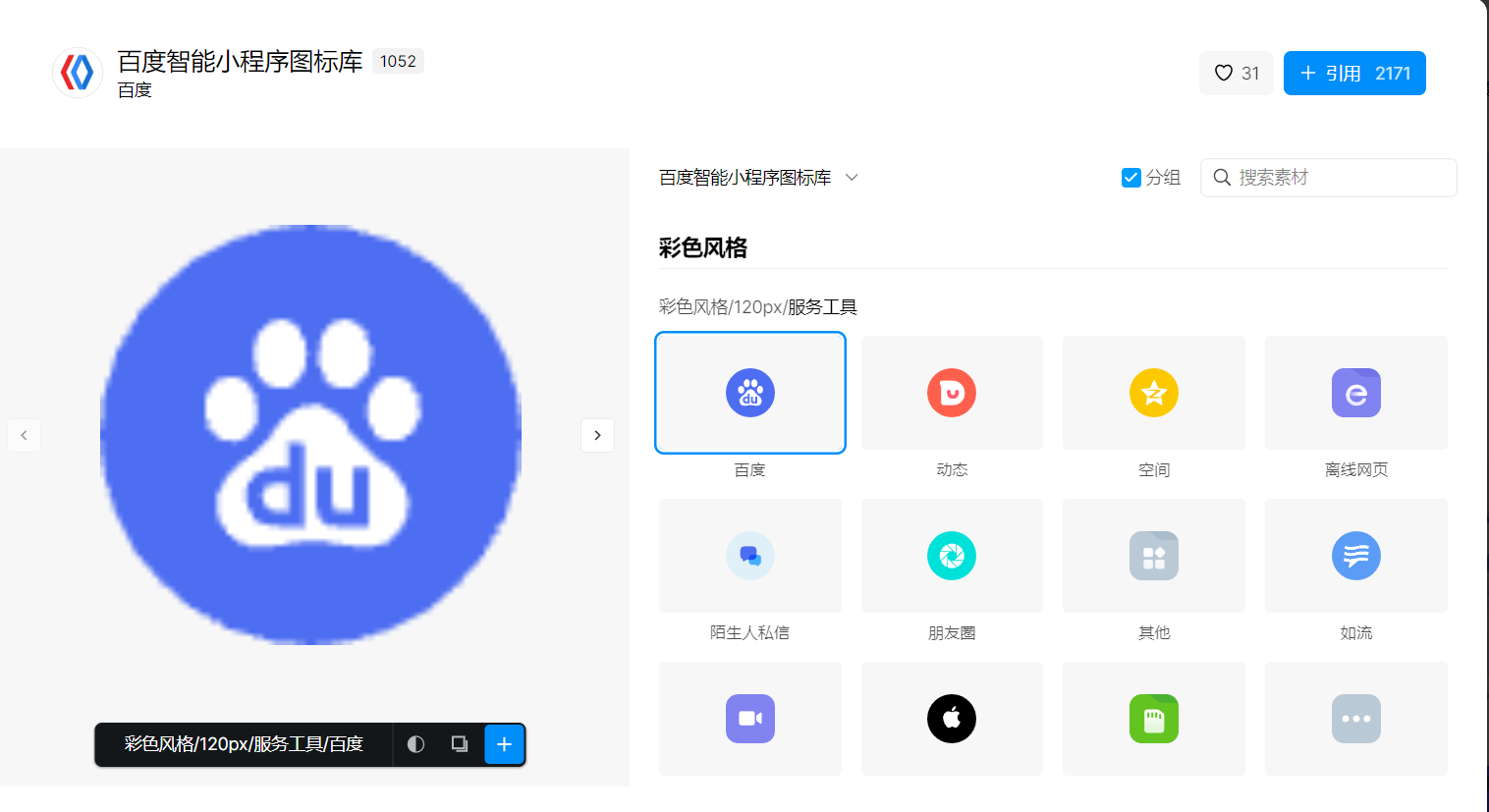The image size is (1489, 812).
Task: Uncheck the 分组 grouping checkbox
Action: tap(1131, 178)
